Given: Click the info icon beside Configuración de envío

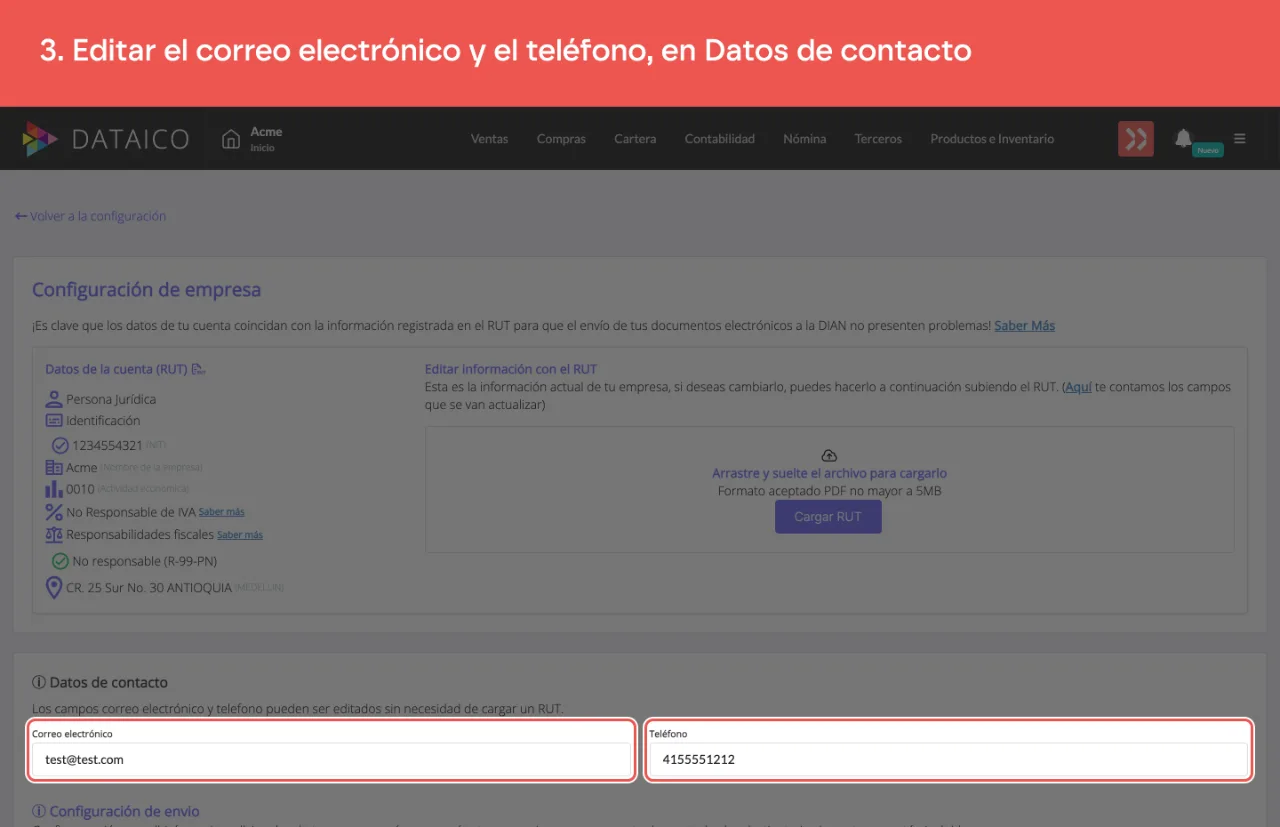Looking at the screenshot, I should (x=39, y=811).
